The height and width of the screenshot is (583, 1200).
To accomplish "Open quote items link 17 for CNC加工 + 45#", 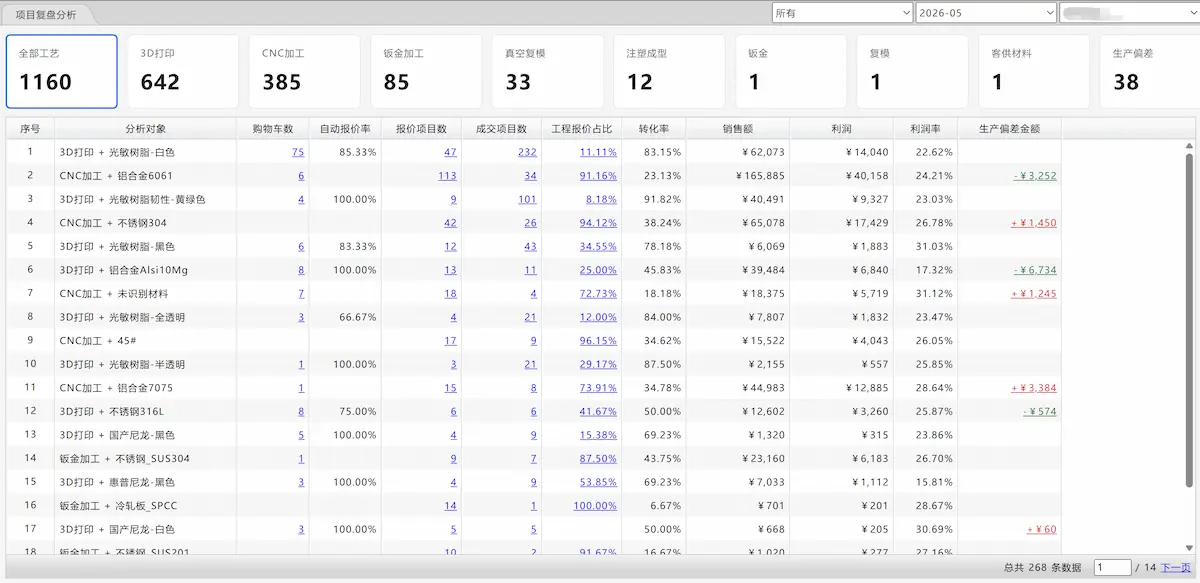I will pyautogui.click(x=450, y=341).
